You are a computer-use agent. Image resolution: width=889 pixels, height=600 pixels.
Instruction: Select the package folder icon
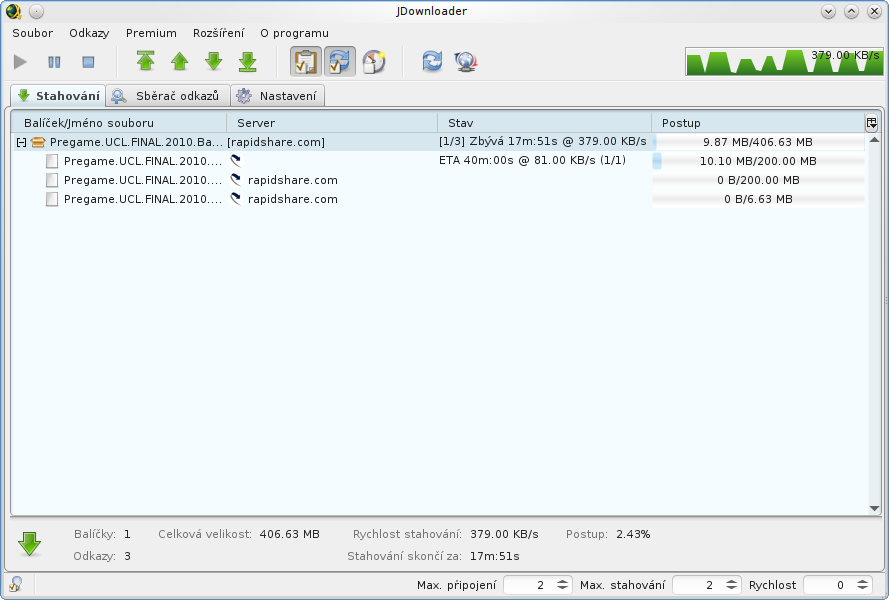tap(37, 142)
